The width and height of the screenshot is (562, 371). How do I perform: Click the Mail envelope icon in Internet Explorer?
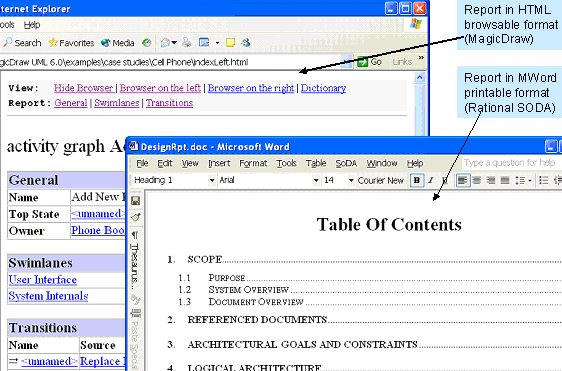(x=165, y=43)
